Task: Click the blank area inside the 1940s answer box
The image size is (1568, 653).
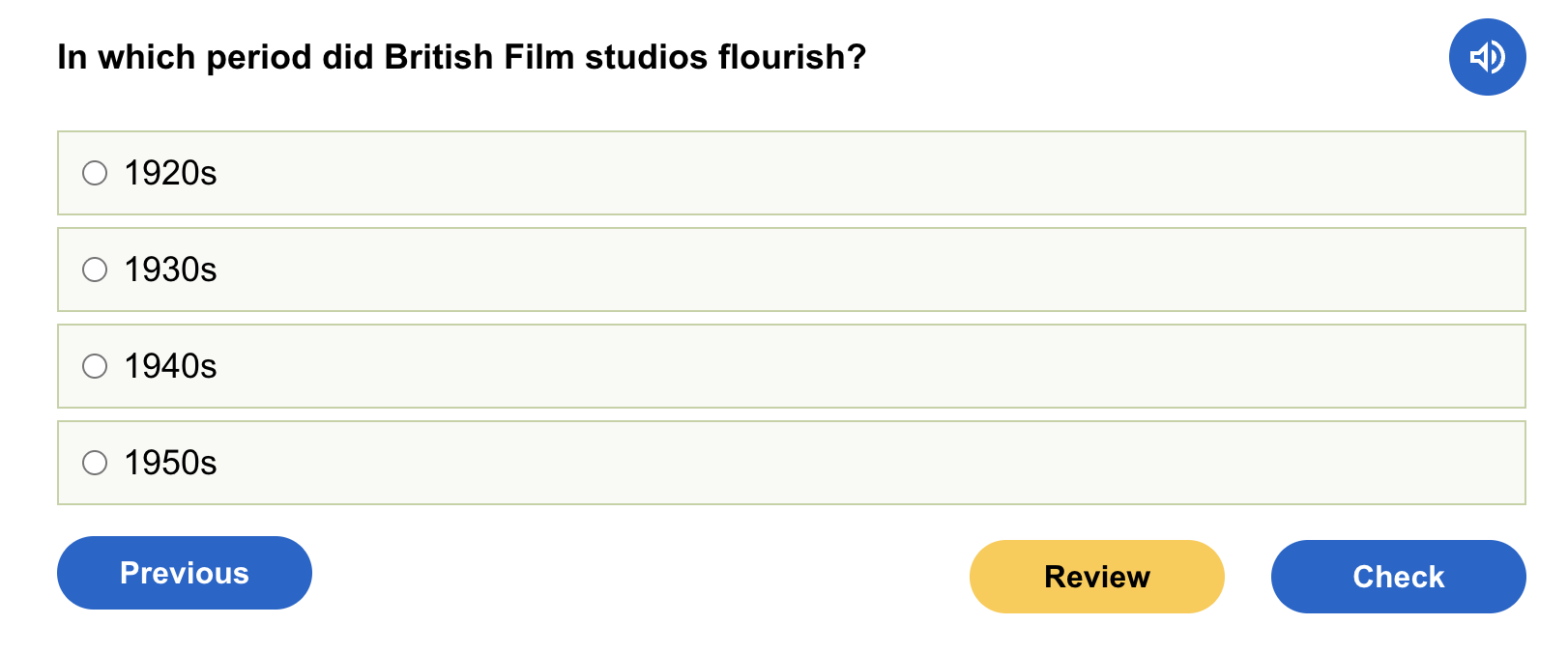Action: (870, 366)
